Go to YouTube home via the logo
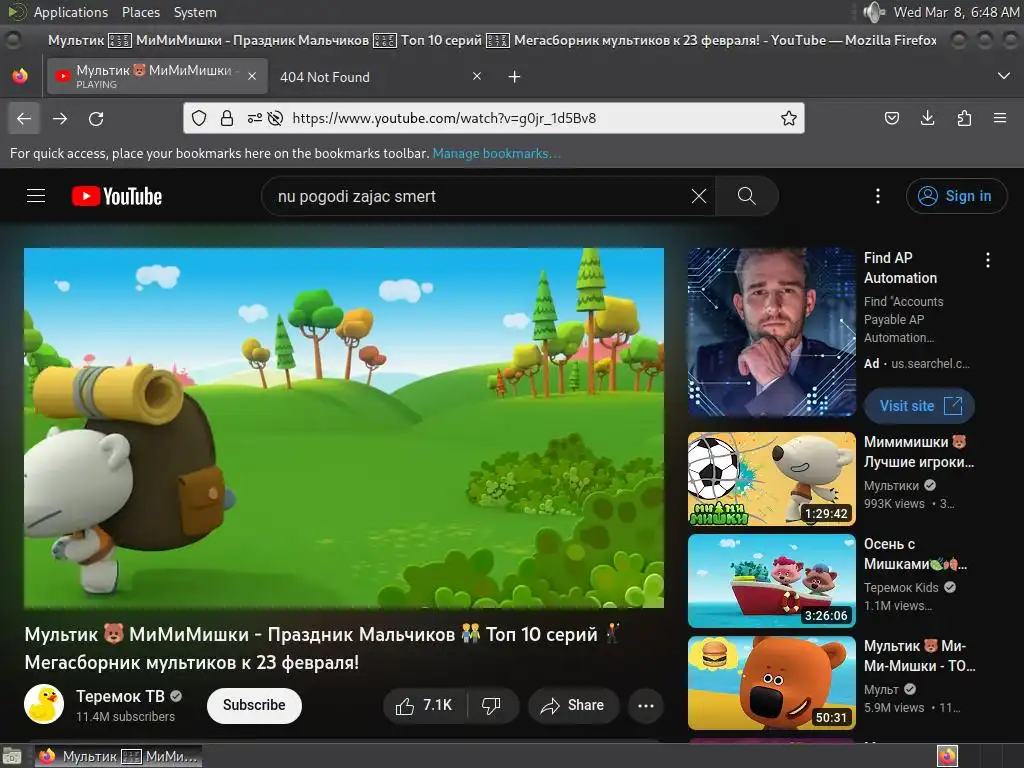 pyautogui.click(x=117, y=196)
